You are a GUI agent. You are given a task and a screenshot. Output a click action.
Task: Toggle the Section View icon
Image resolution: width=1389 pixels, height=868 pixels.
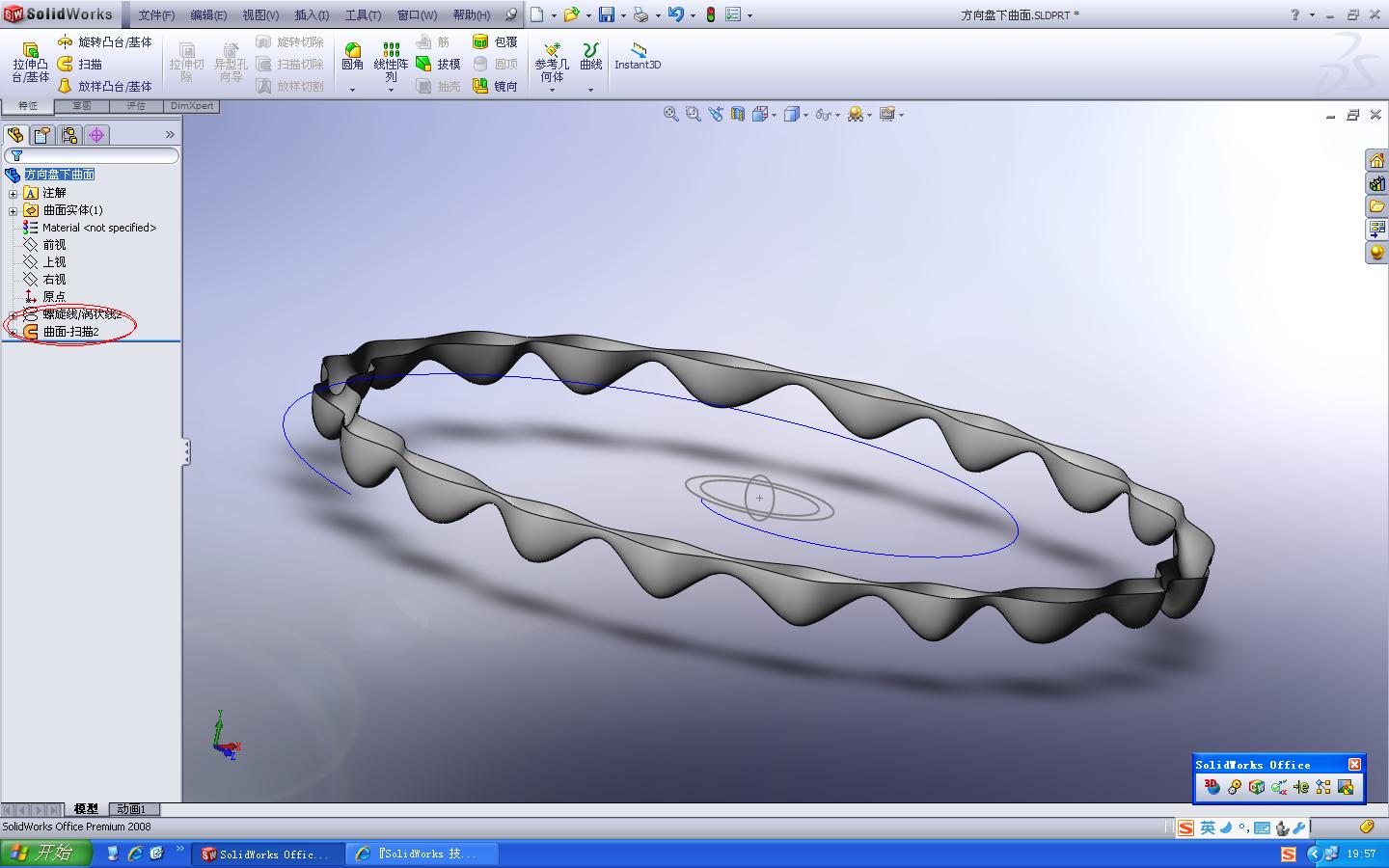(738, 114)
